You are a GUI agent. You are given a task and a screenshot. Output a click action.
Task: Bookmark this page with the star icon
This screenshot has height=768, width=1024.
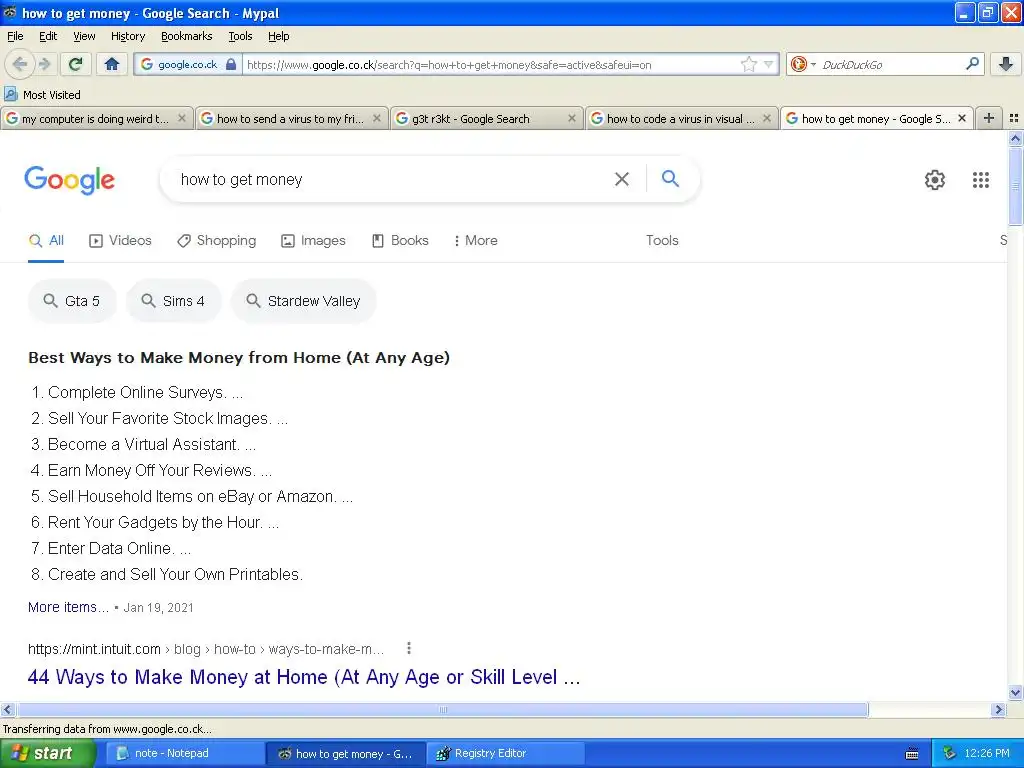(x=748, y=64)
